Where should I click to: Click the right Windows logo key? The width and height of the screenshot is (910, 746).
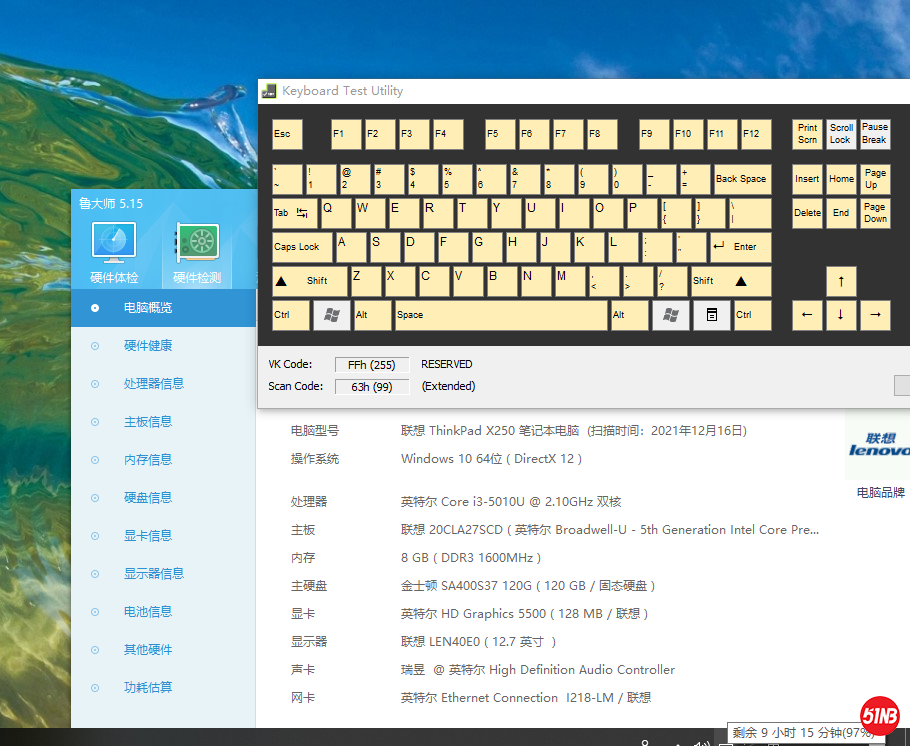coord(671,315)
